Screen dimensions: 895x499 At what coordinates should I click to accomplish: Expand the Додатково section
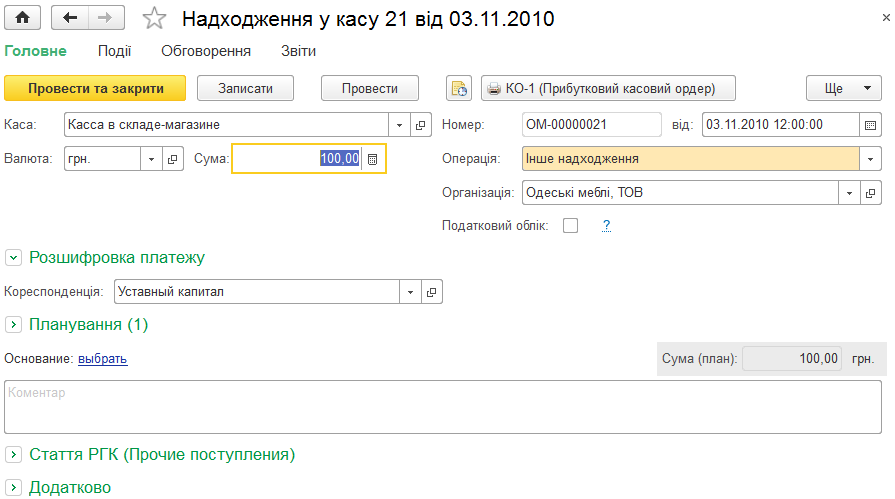pyautogui.click(x=13, y=488)
